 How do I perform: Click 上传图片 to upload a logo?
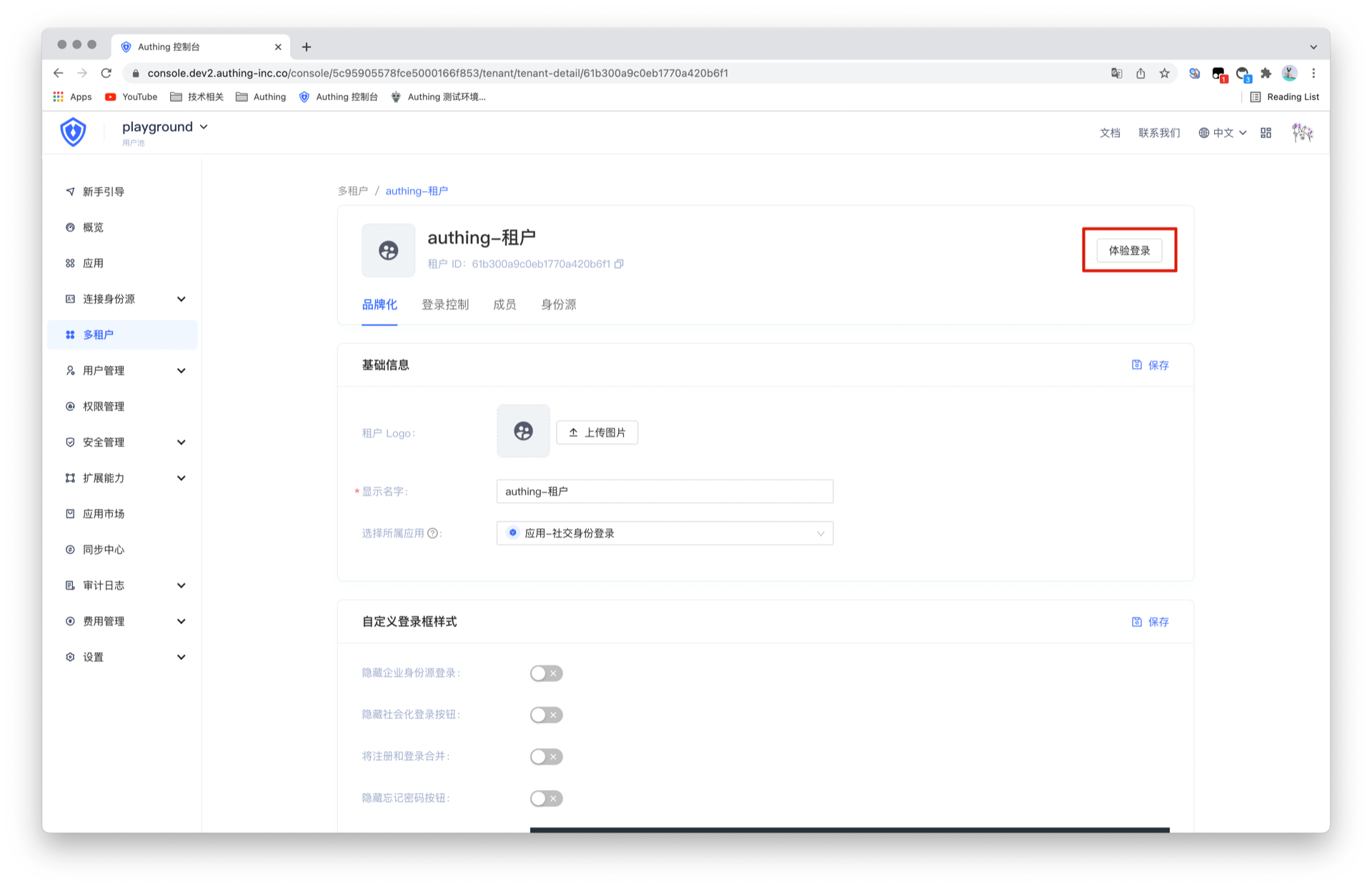click(597, 433)
